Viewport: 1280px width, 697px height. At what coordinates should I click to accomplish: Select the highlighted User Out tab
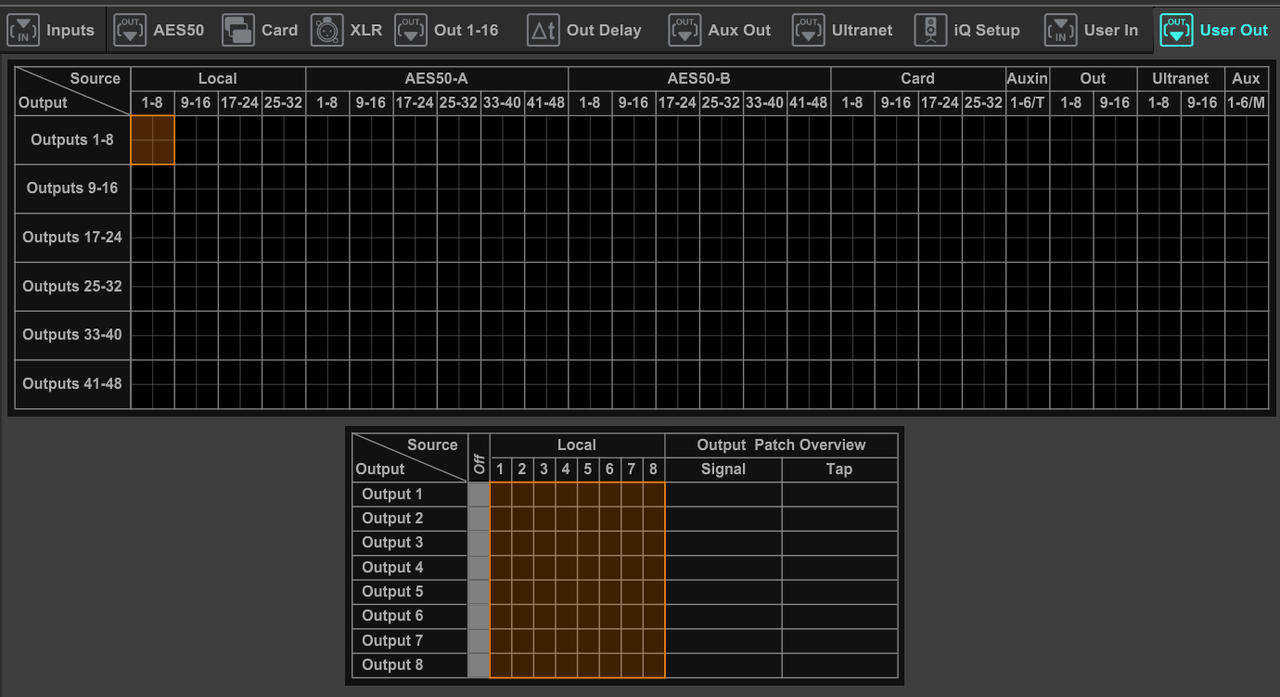(x=1214, y=30)
